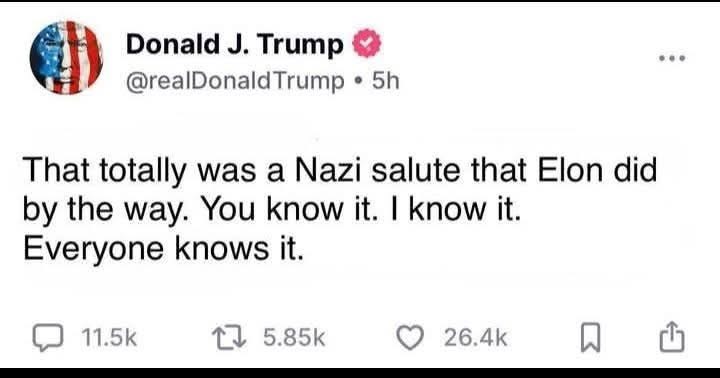Click blank space below the post text
Screen dimensions: 720x378
click(360, 292)
